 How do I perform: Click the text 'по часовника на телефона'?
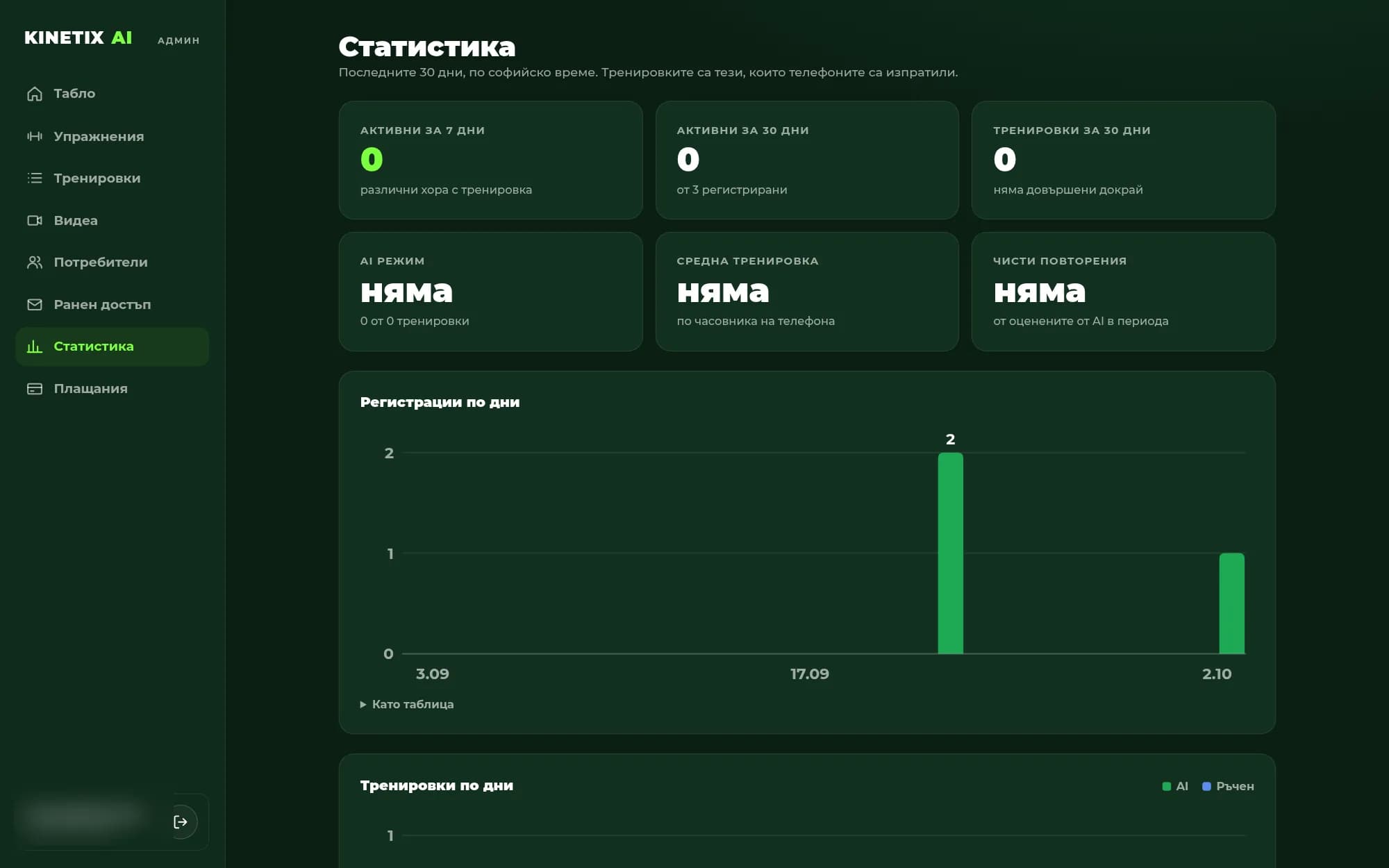click(756, 321)
